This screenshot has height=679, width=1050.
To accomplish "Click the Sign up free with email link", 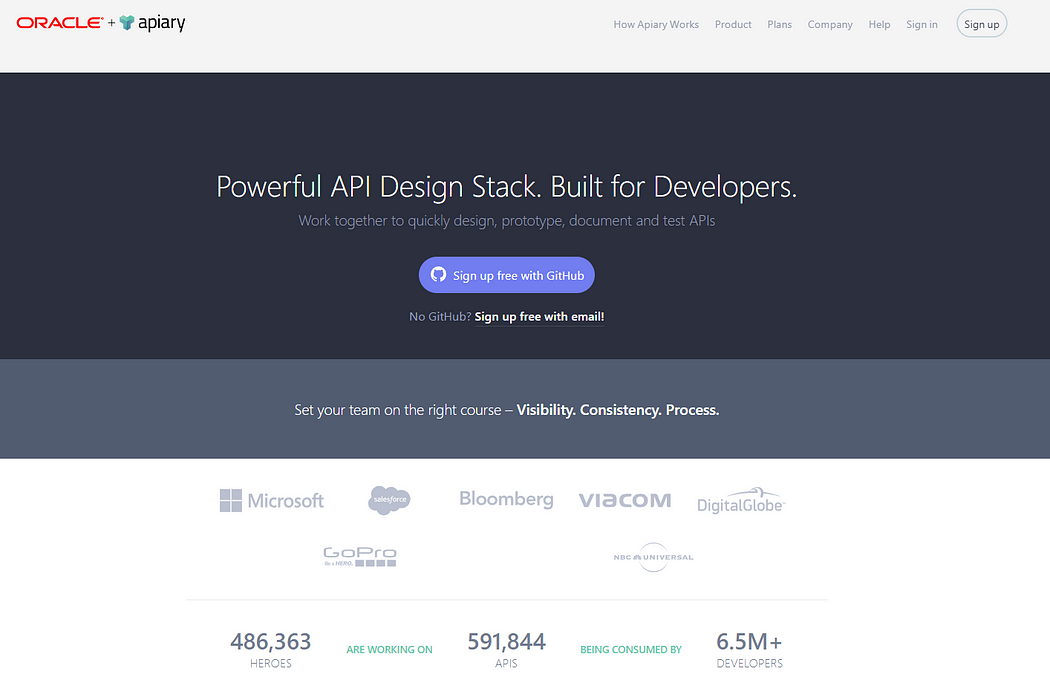I will pyautogui.click(x=539, y=316).
